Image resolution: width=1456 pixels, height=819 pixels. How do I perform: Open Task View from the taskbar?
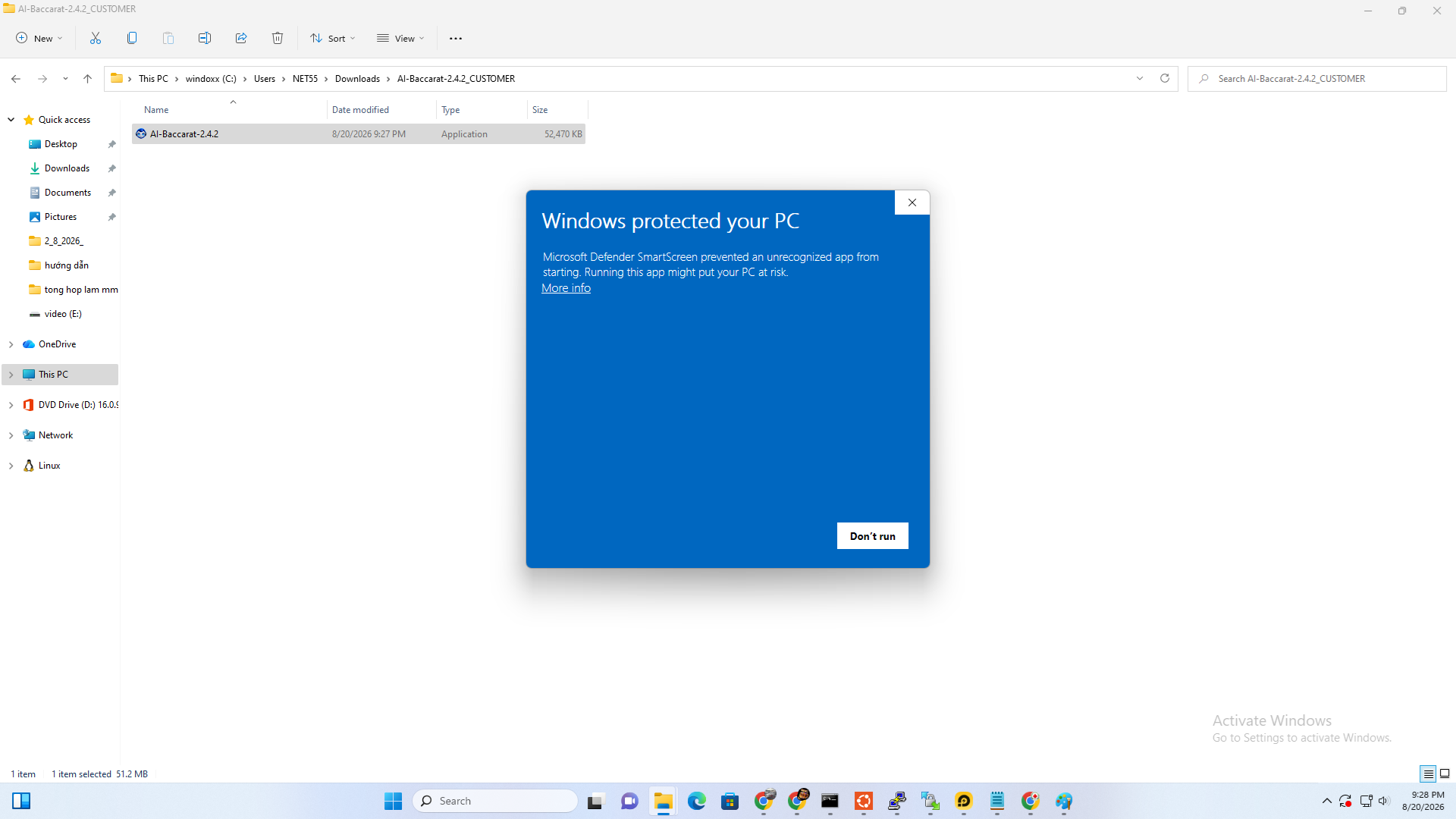596,801
